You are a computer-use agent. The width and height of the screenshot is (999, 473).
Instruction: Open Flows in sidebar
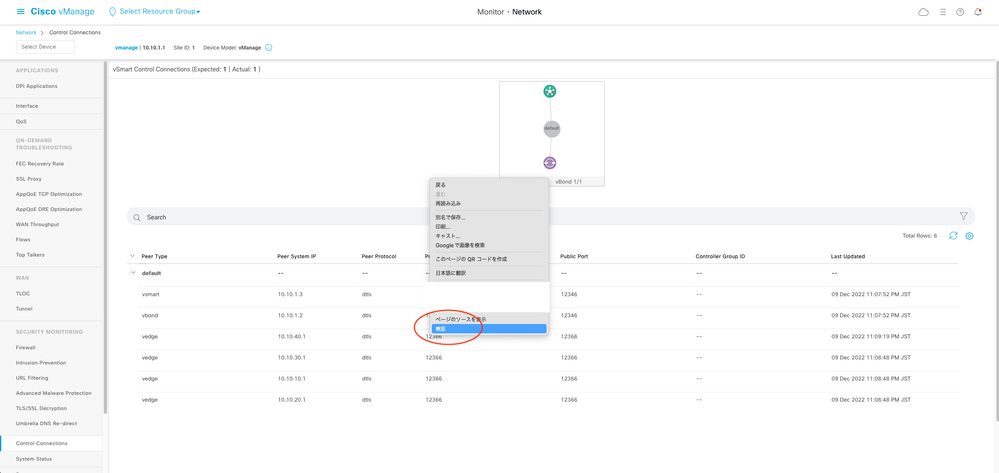tap(23, 240)
